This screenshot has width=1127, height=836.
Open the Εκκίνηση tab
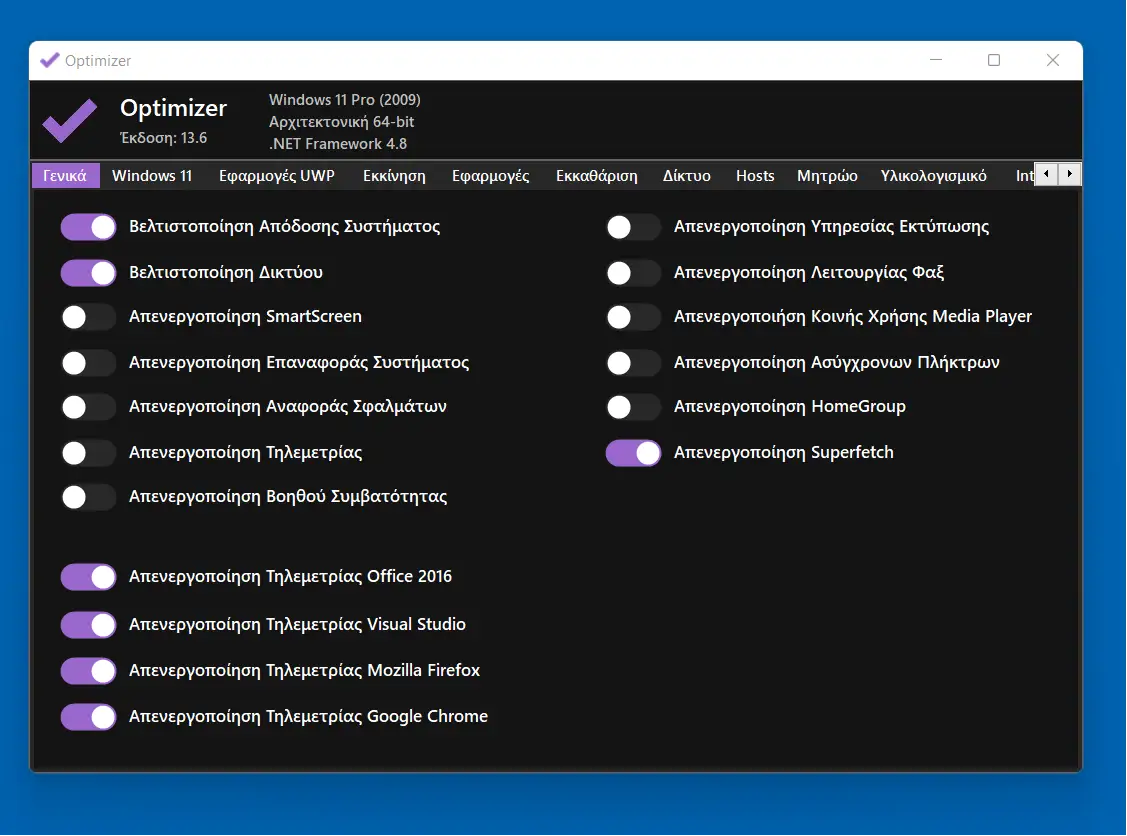[x=394, y=175]
